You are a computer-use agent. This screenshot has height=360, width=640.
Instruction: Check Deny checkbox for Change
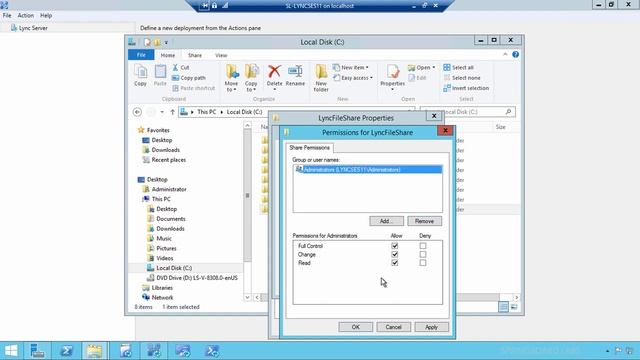point(423,254)
